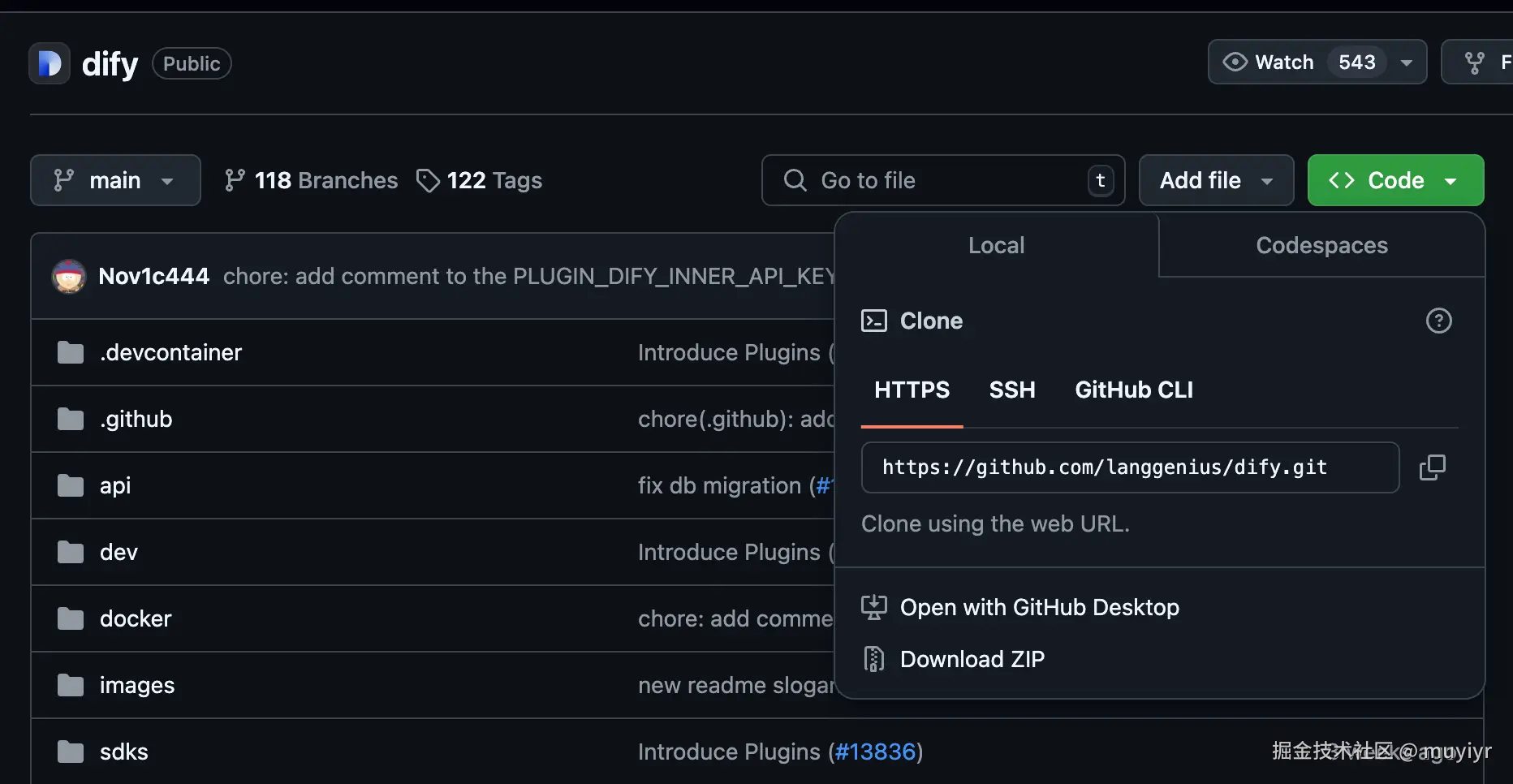Copy the HTTPS clone URL to clipboard
Screen dimensions: 1513x784
(1432, 467)
